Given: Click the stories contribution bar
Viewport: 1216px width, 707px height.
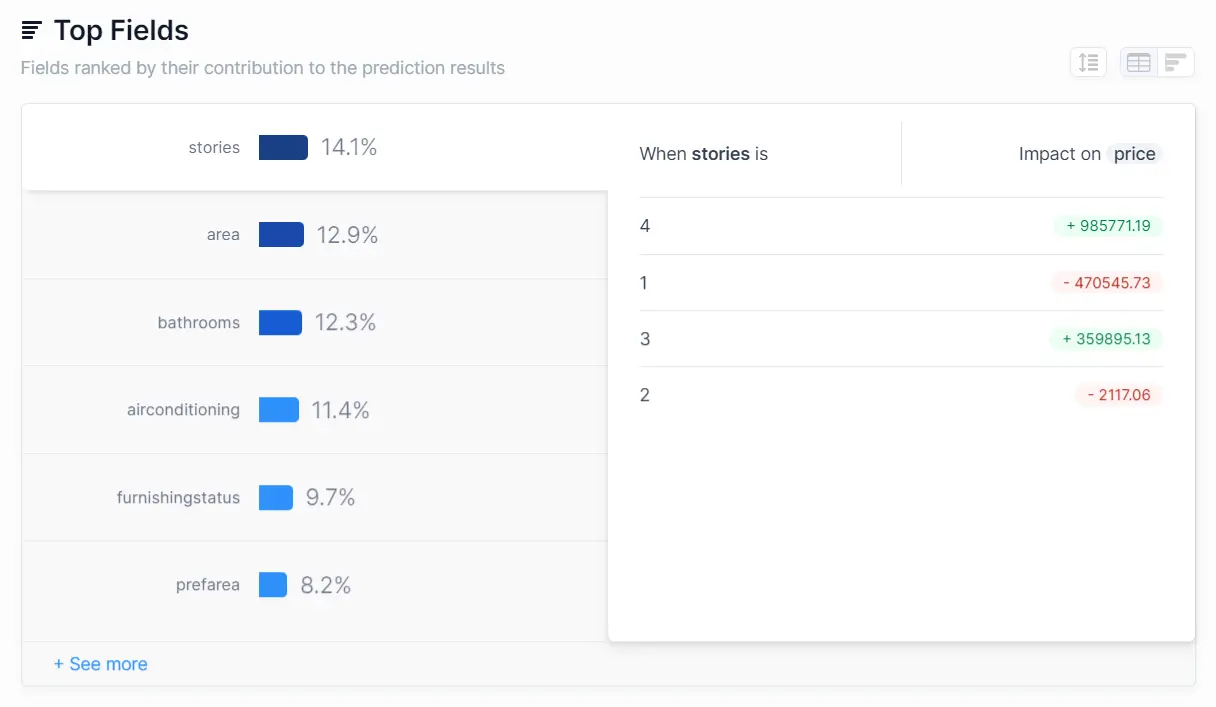Looking at the screenshot, I should click(282, 147).
